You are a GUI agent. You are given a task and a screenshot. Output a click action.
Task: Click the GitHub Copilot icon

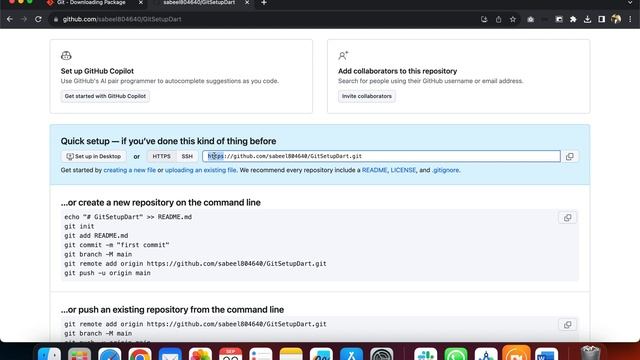click(x=66, y=55)
